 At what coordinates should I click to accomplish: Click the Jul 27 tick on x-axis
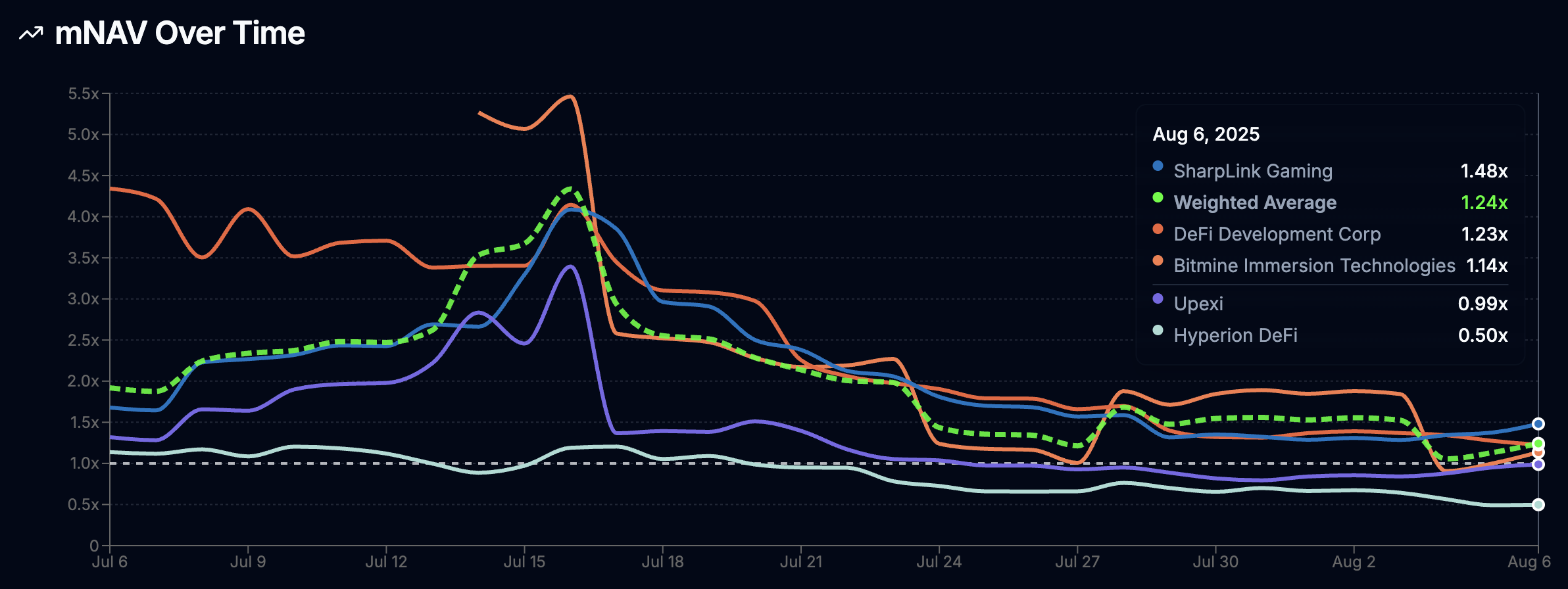point(1077,561)
